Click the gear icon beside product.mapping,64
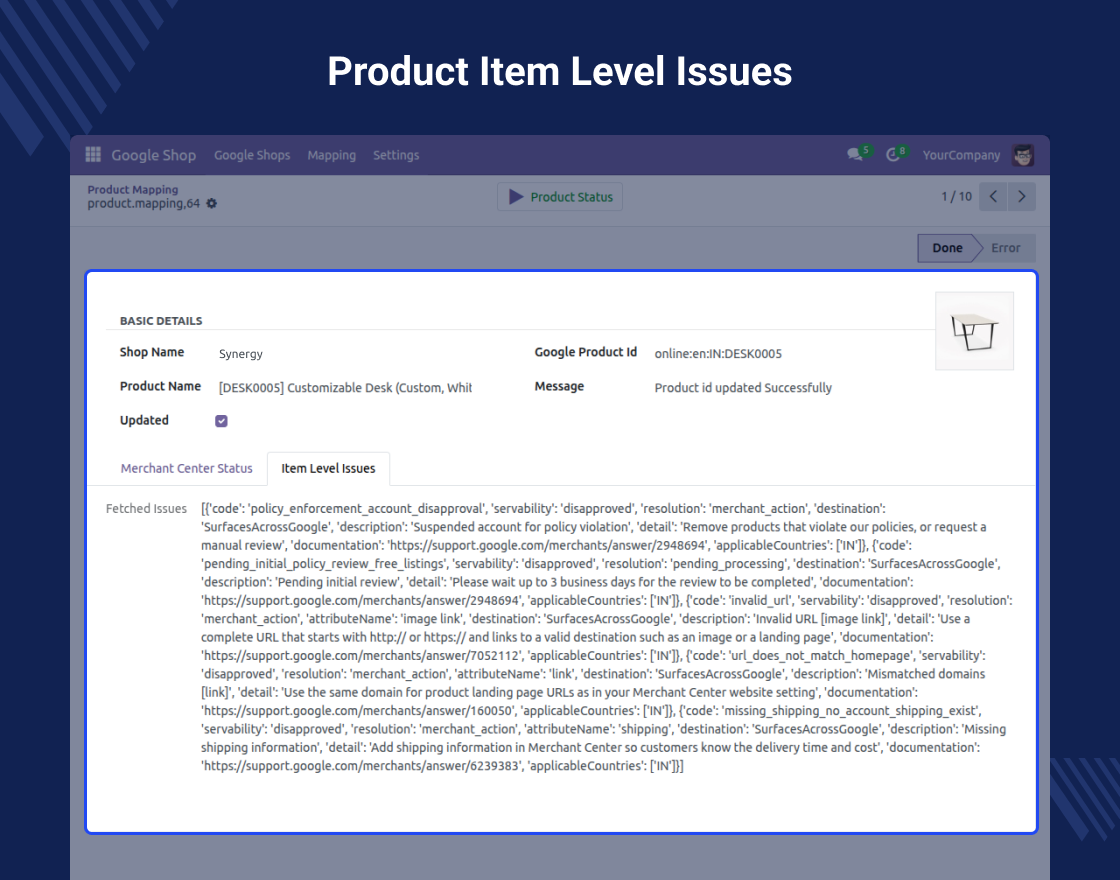The image size is (1120, 880). point(211,204)
